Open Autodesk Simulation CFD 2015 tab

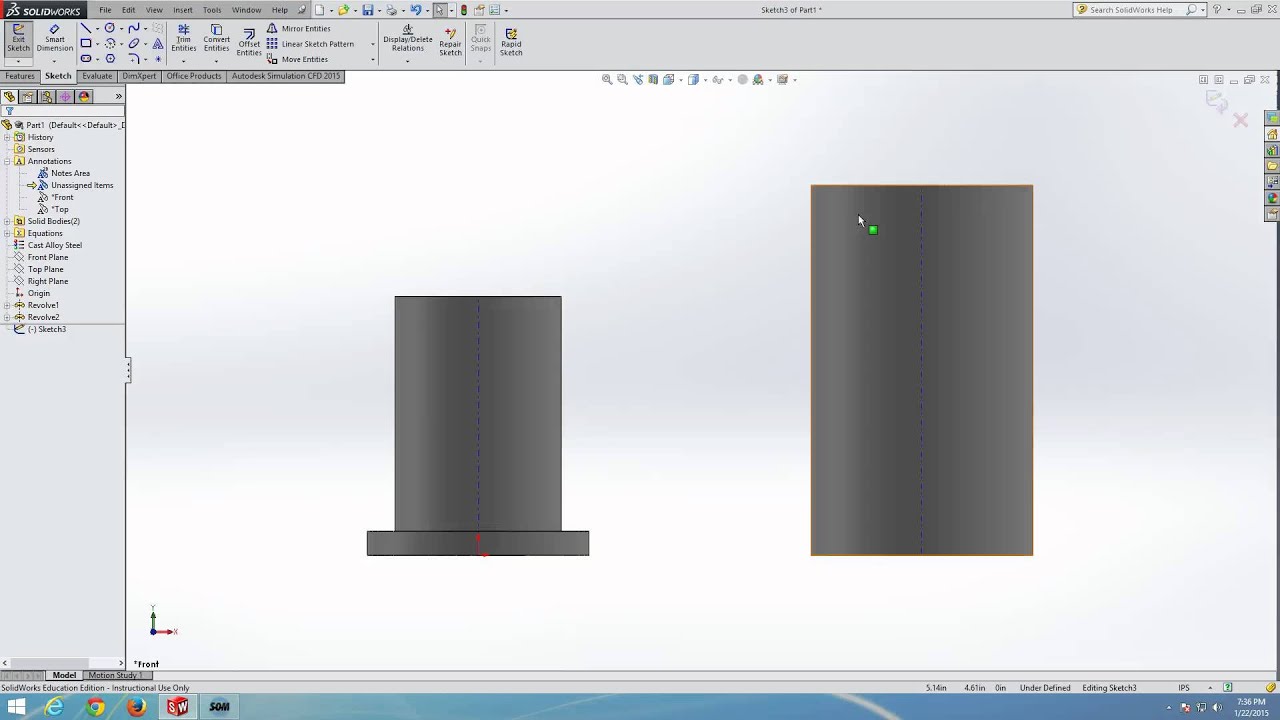[286, 76]
